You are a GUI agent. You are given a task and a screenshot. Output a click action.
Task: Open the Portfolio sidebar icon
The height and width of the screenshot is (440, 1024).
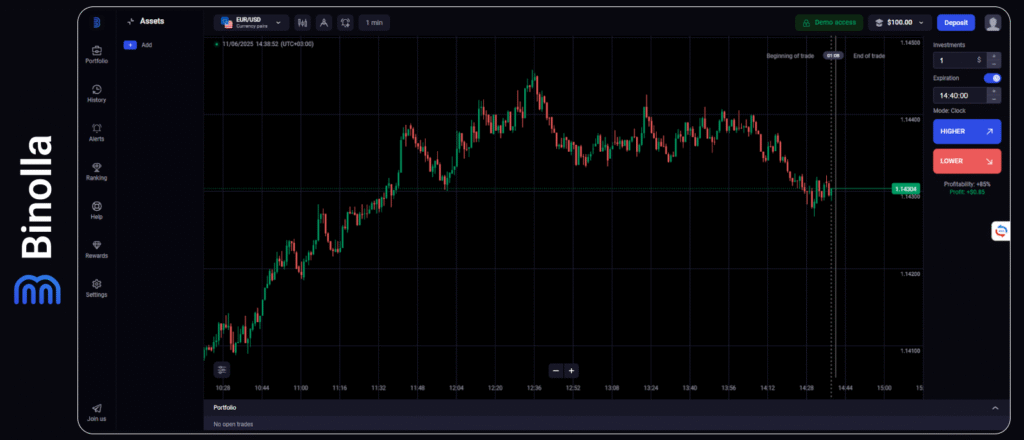tap(97, 51)
